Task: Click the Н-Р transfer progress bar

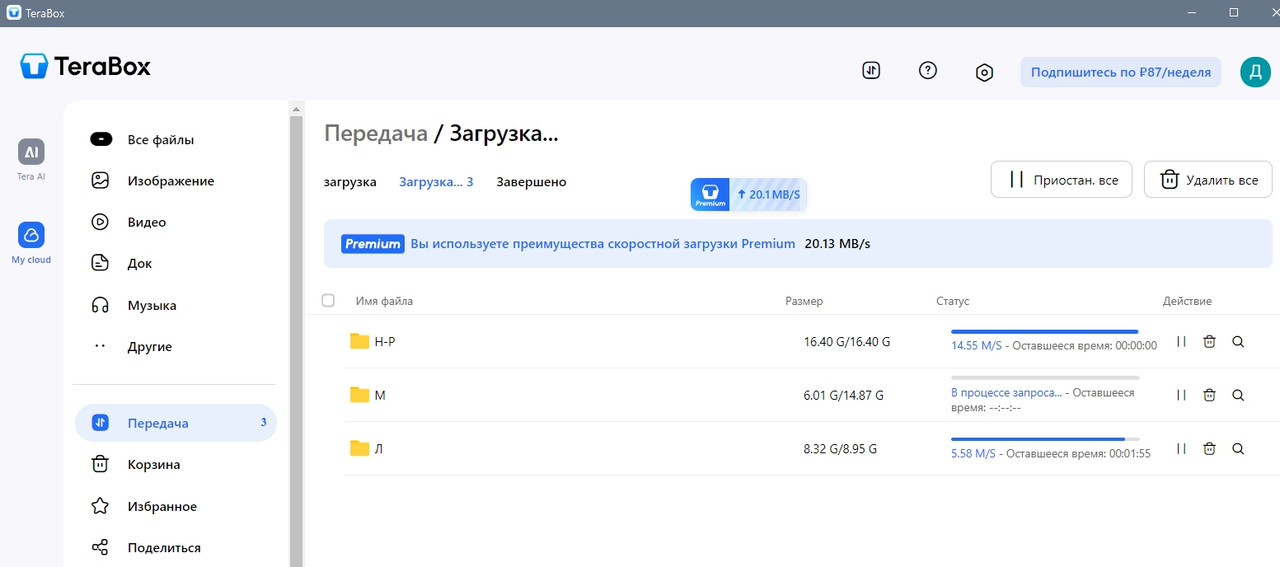Action: point(1045,331)
